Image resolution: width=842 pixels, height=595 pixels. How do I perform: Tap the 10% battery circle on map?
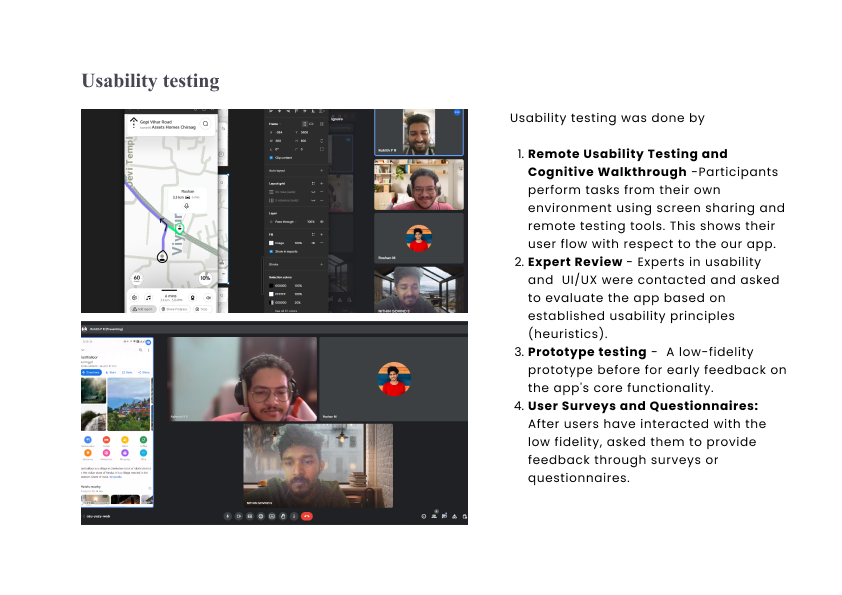click(205, 278)
